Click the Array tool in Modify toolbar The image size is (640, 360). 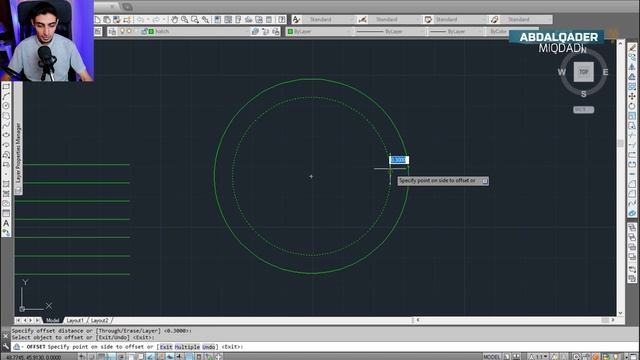(x=632, y=87)
